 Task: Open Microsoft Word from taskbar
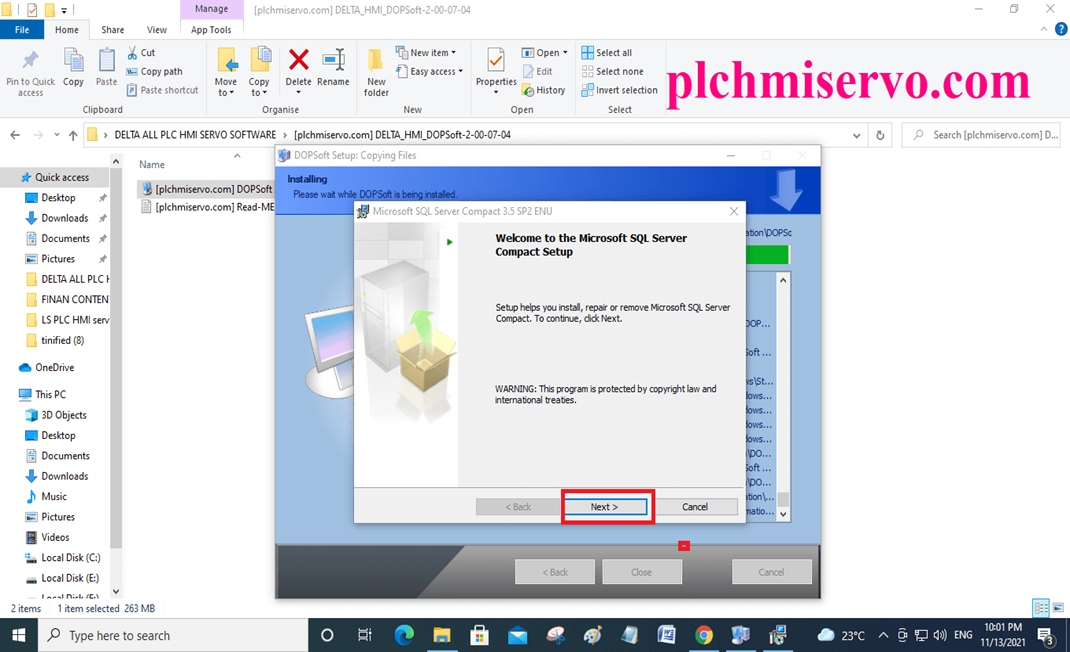[667, 636]
